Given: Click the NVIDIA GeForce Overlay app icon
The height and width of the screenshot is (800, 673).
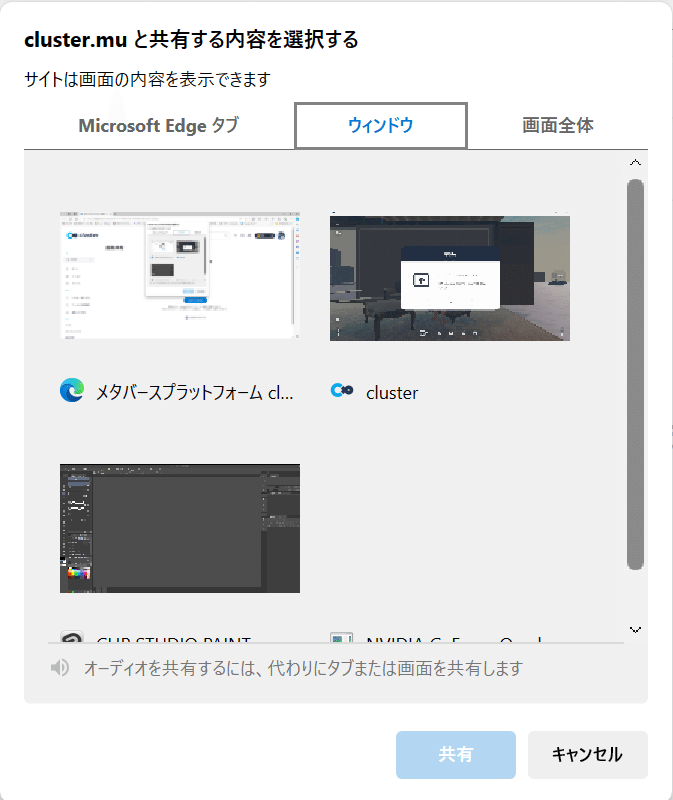Looking at the screenshot, I should click(342, 638).
